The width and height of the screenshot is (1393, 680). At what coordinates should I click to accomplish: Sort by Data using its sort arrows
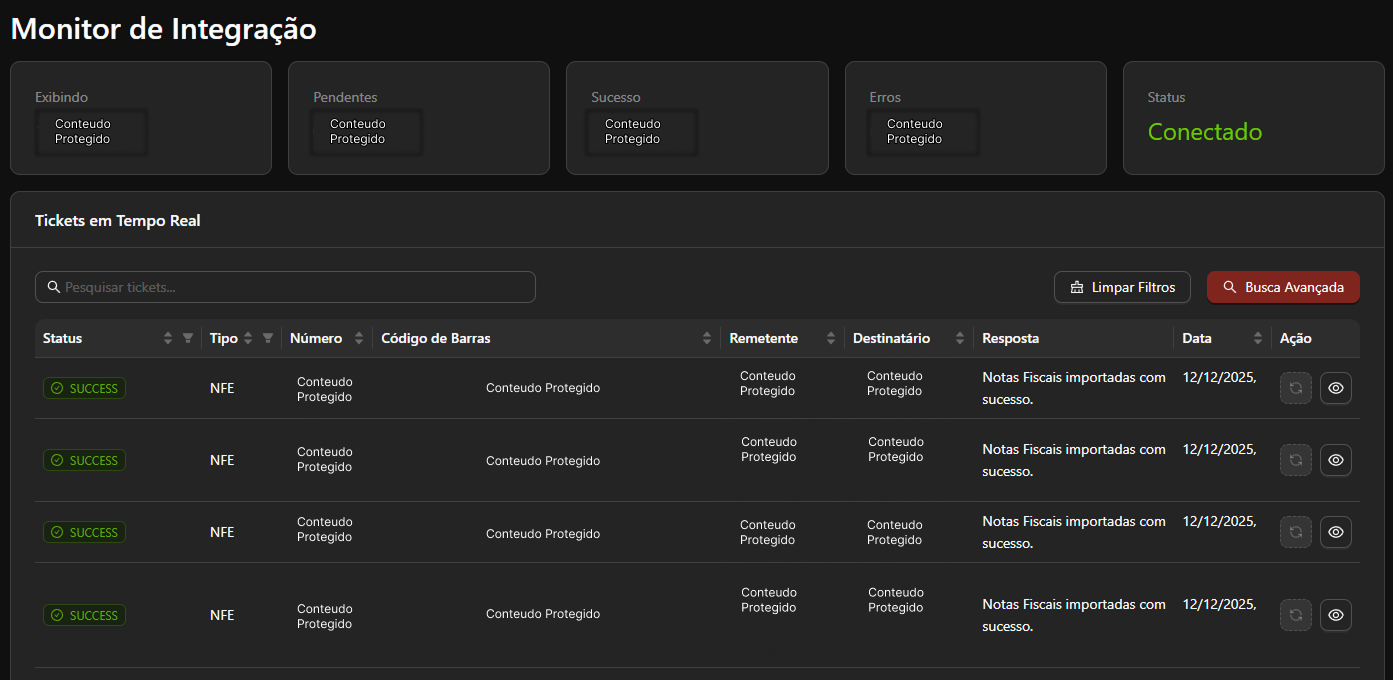(x=1258, y=339)
